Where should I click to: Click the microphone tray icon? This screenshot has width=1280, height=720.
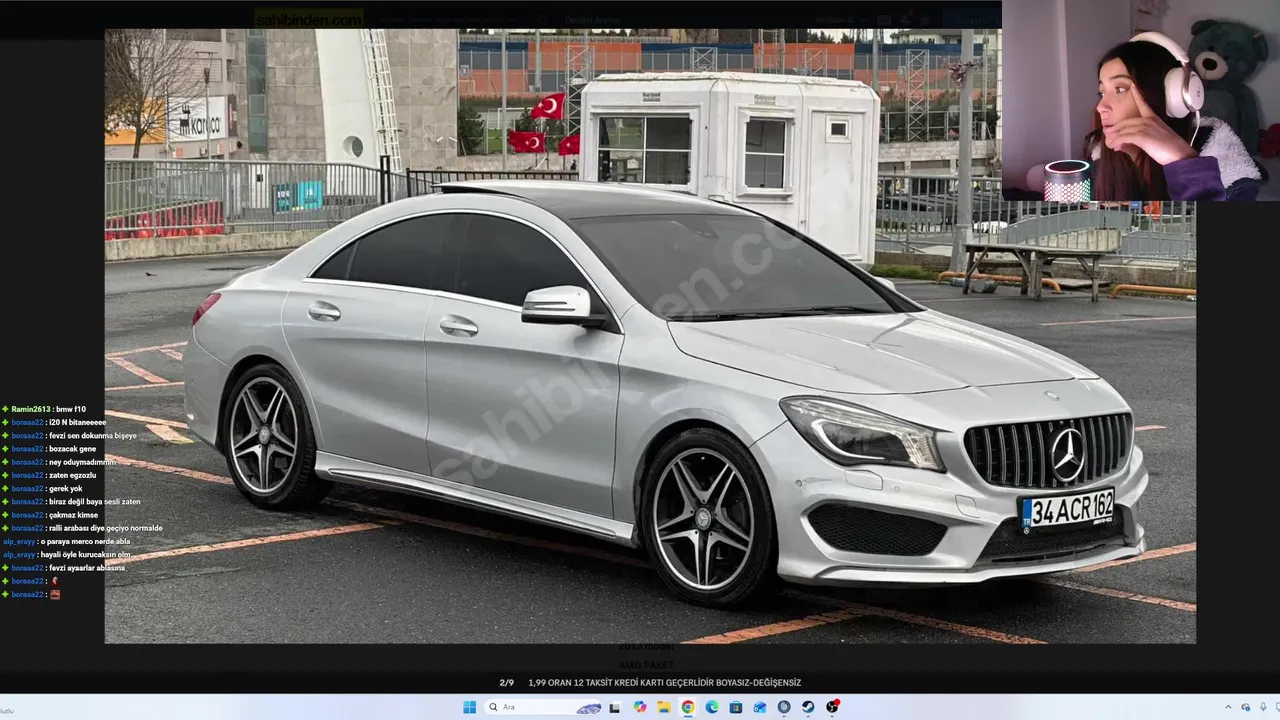coord(1263,707)
